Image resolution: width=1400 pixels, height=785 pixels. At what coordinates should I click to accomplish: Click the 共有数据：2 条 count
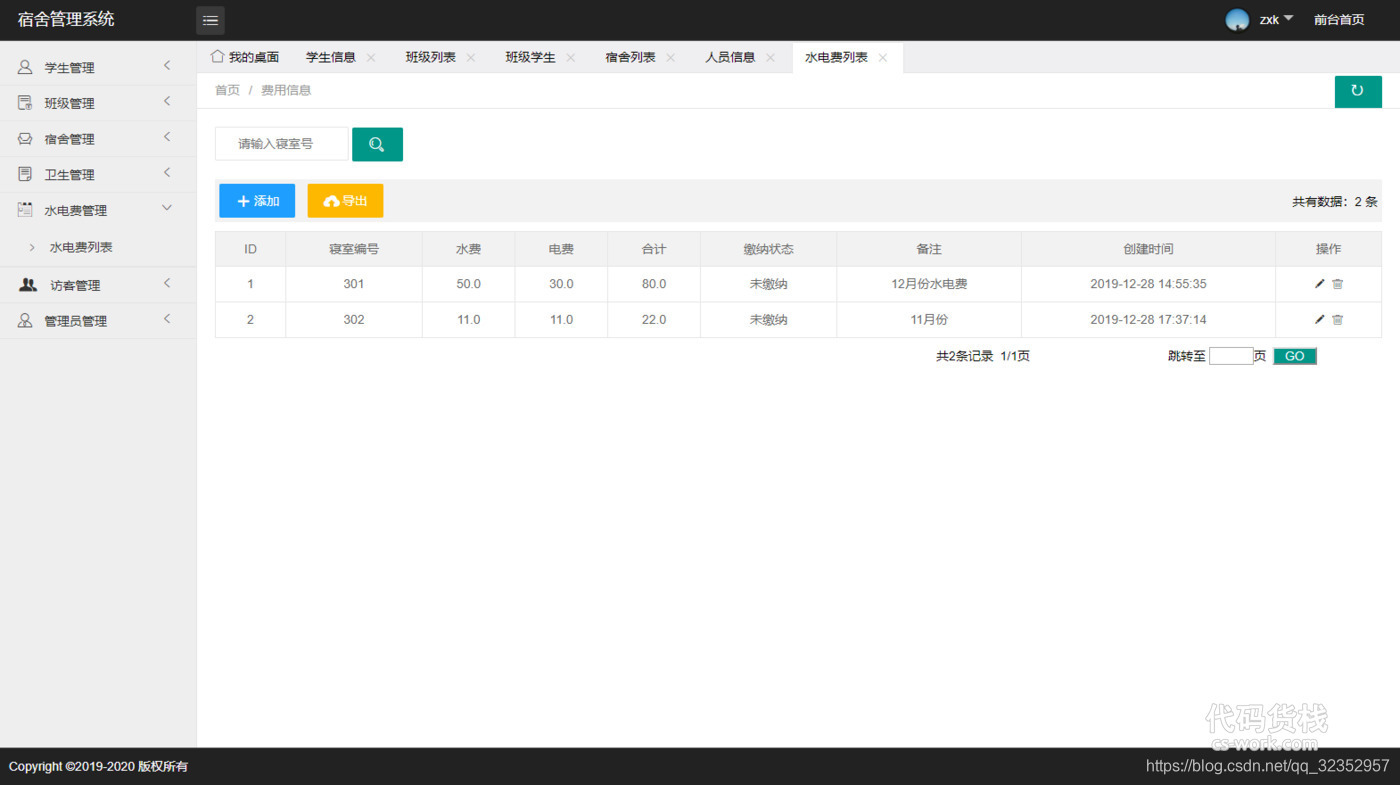(x=1335, y=202)
